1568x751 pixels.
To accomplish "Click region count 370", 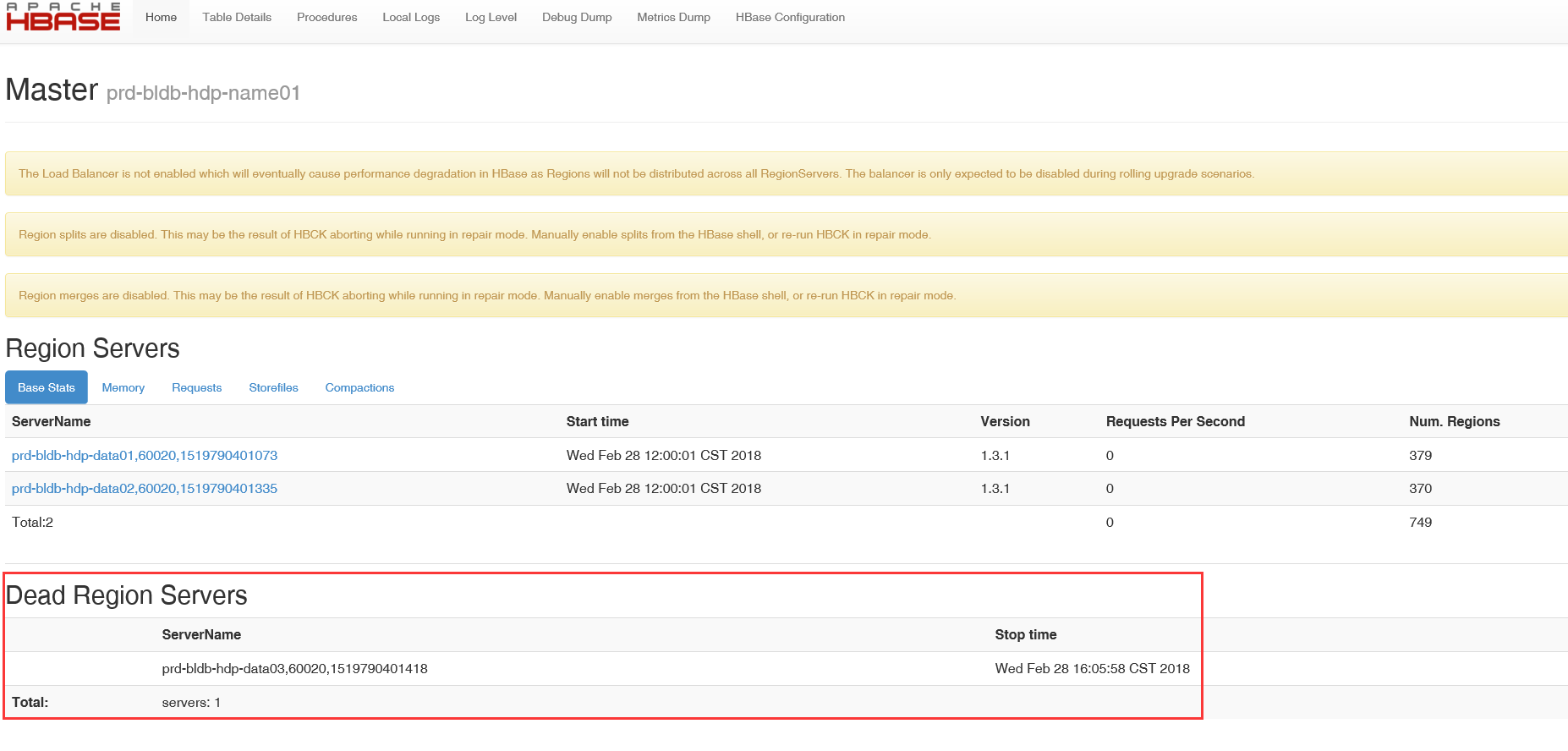I will point(1420,488).
